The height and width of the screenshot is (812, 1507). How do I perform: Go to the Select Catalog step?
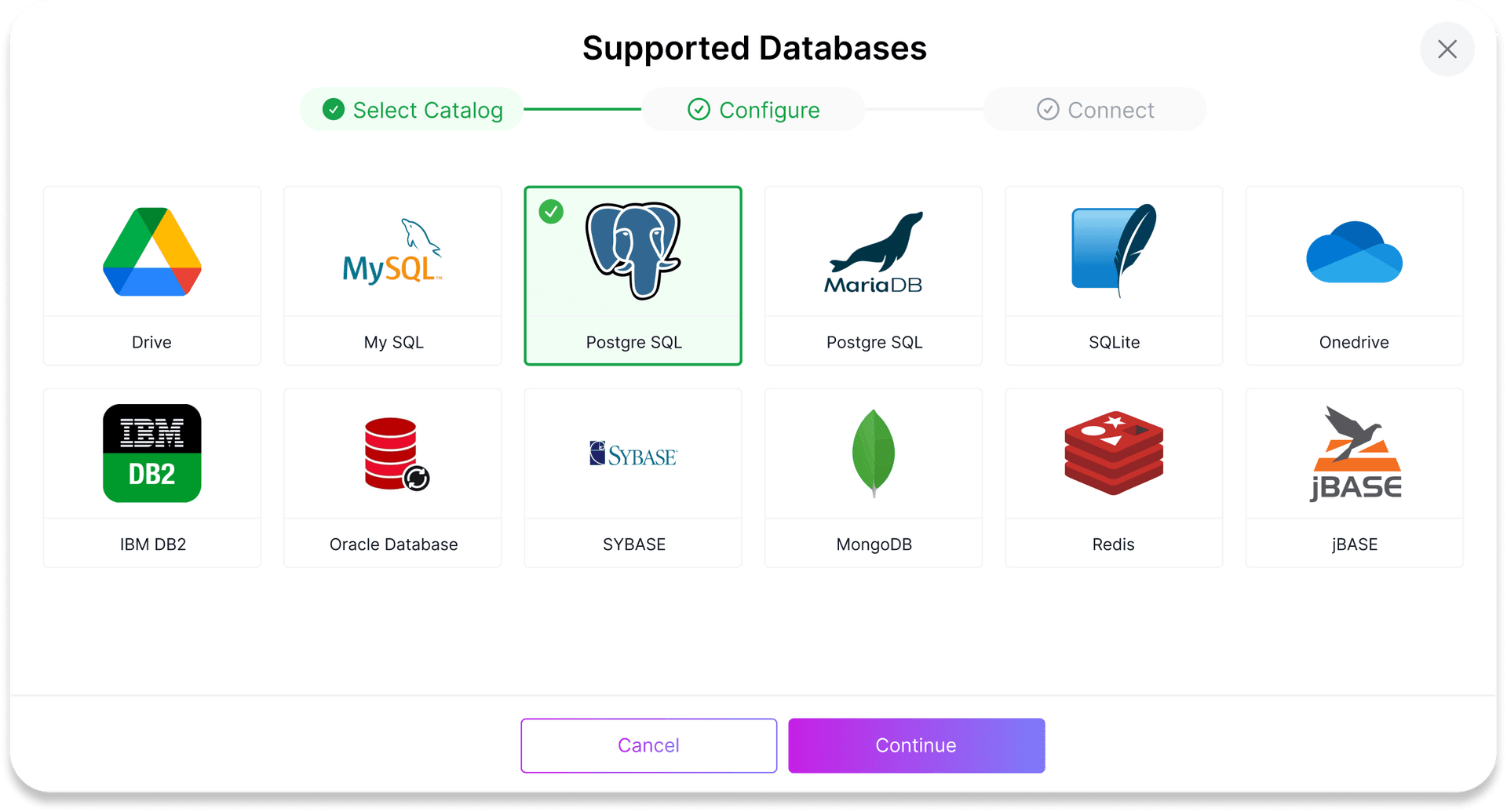[x=411, y=110]
